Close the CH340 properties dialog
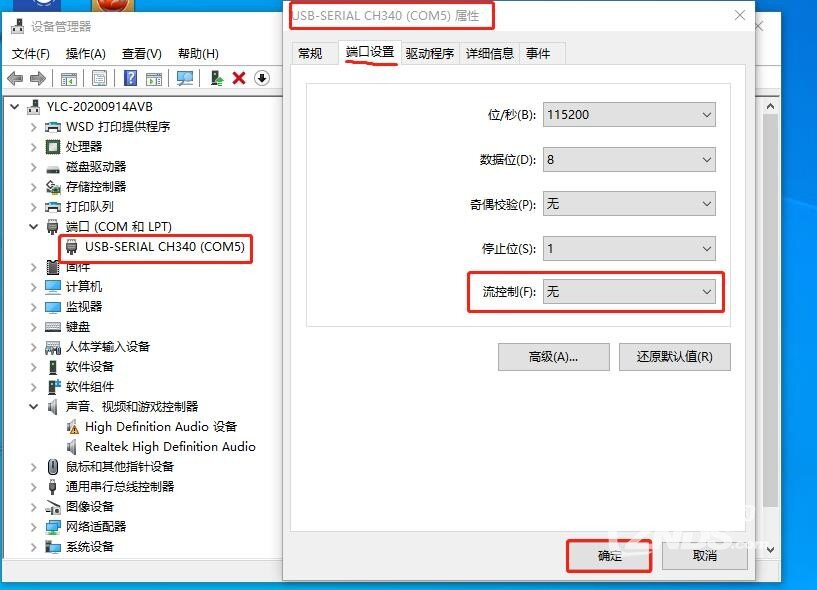The width and height of the screenshot is (817, 590). tap(740, 16)
